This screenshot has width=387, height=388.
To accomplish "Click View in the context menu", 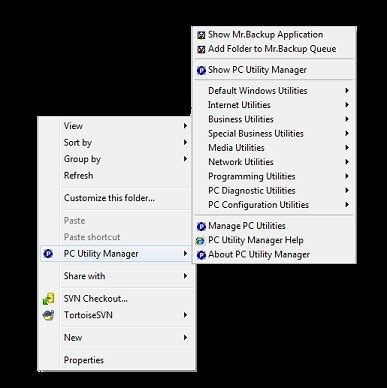I will (116, 126).
